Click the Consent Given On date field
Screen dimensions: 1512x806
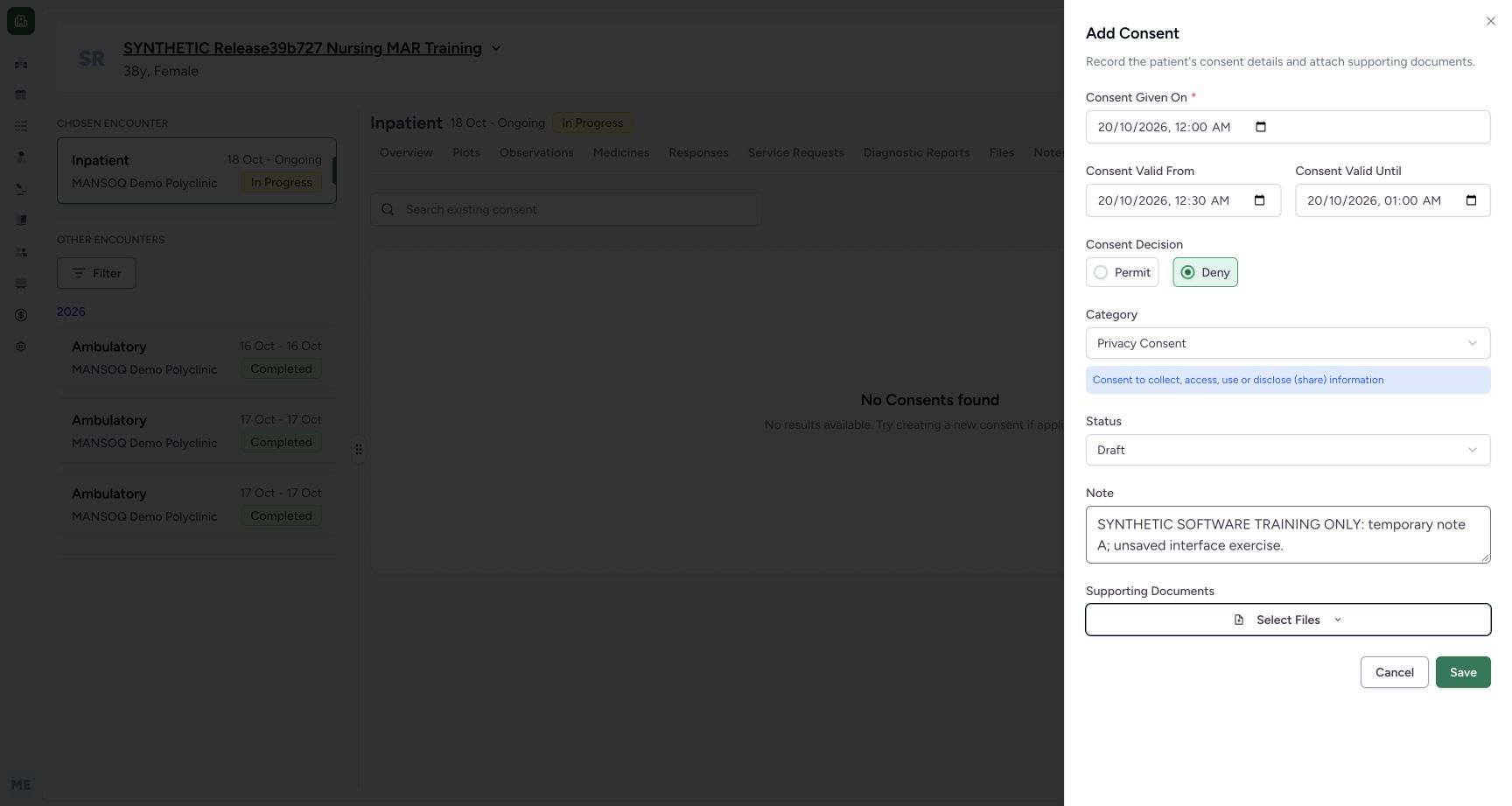pos(1288,127)
